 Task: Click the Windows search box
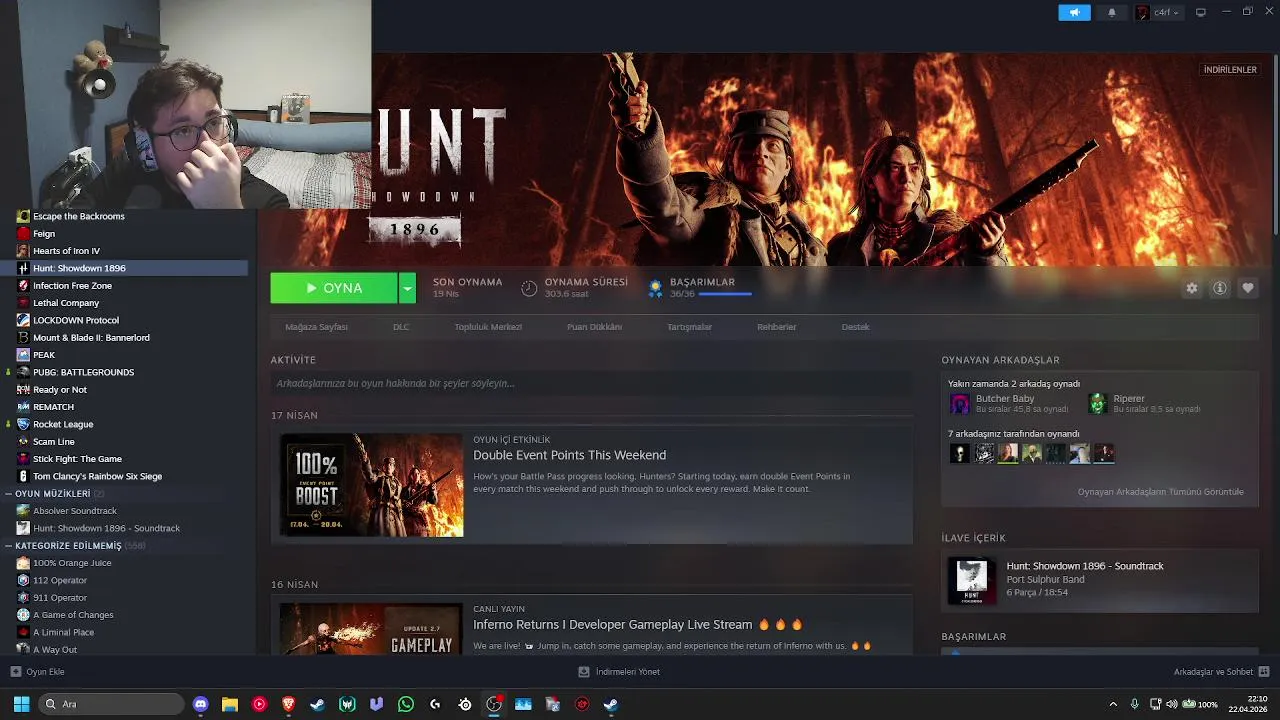click(x=111, y=704)
